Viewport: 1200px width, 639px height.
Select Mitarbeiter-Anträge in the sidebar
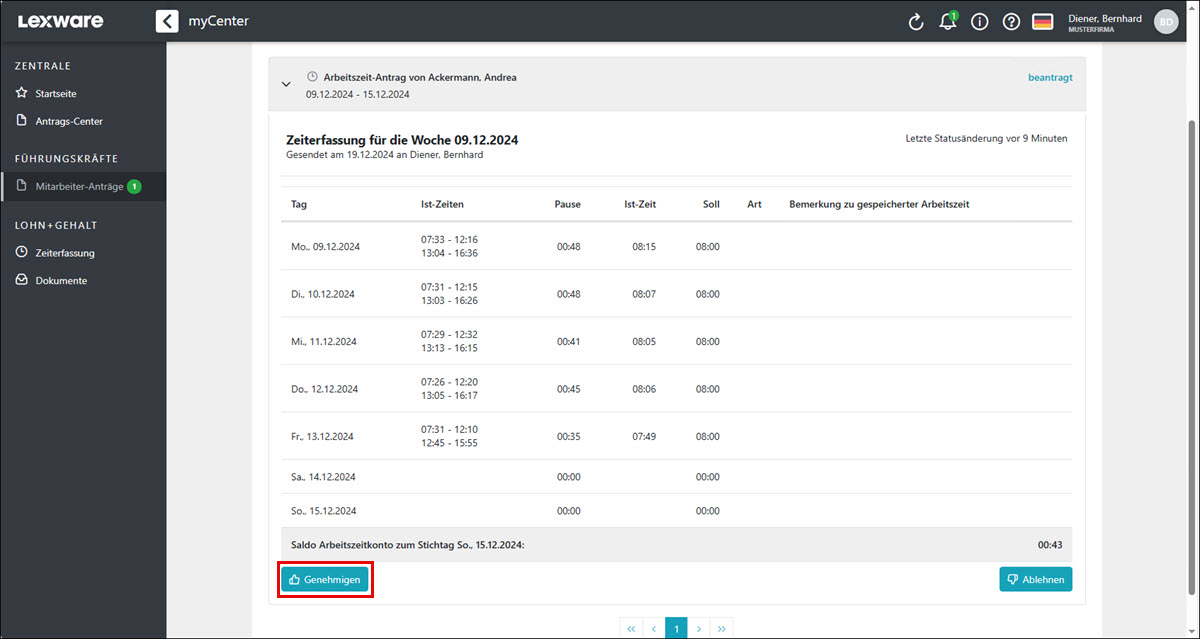(83, 186)
